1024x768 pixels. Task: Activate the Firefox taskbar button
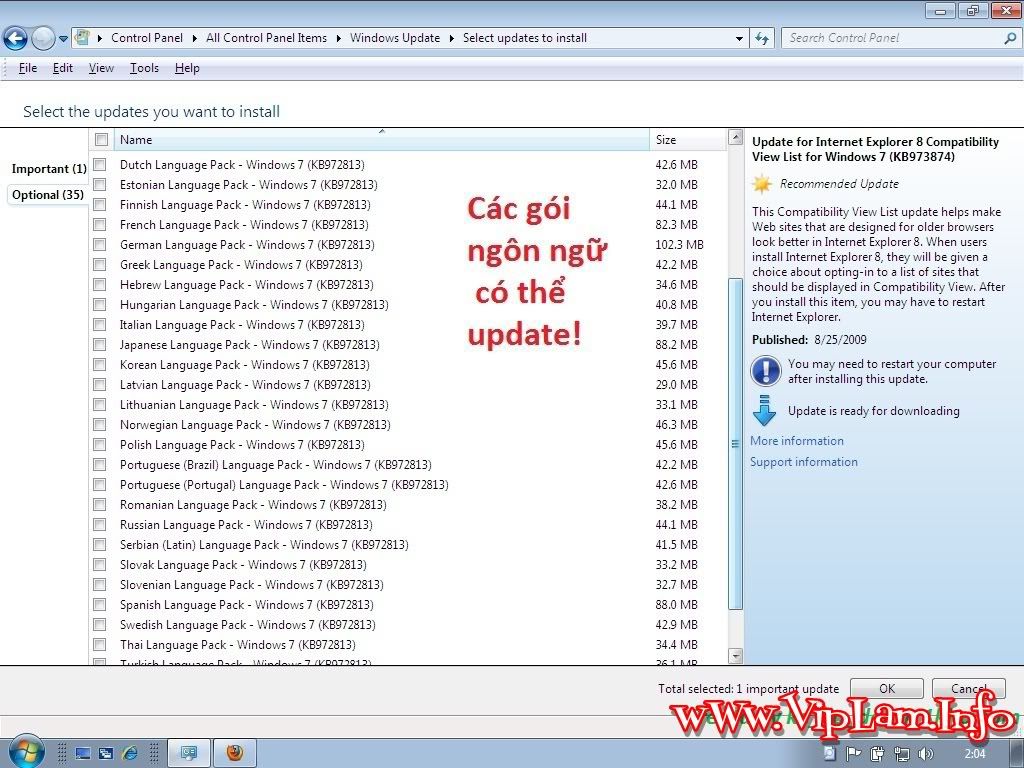tap(235, 753)
